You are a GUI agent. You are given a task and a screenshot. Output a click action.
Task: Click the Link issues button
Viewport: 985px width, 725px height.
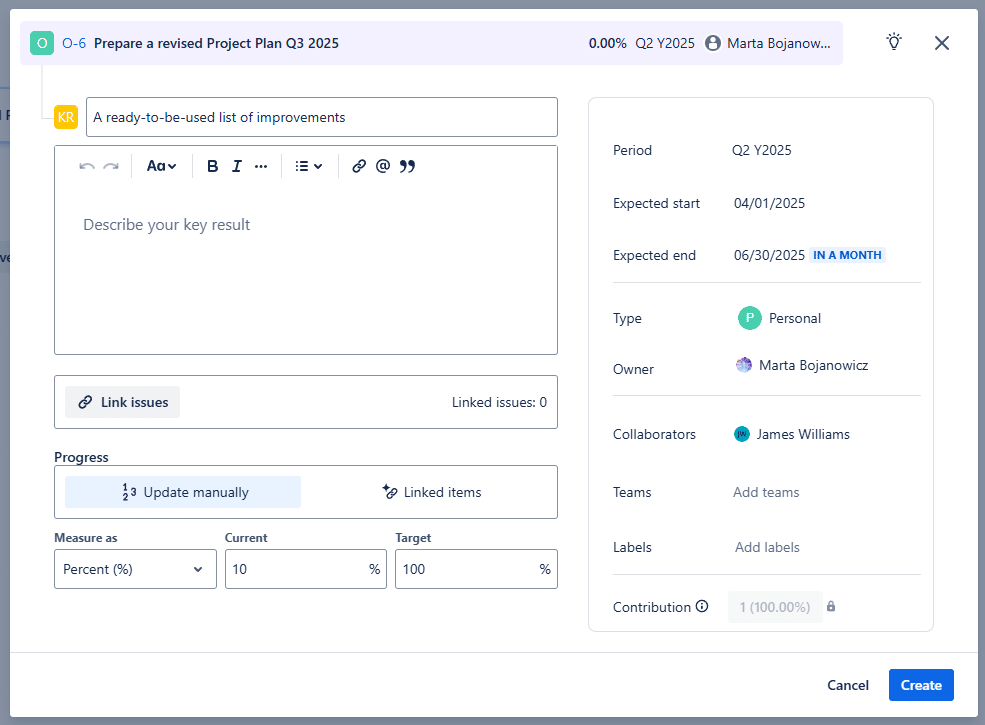[x=123, y=402]
